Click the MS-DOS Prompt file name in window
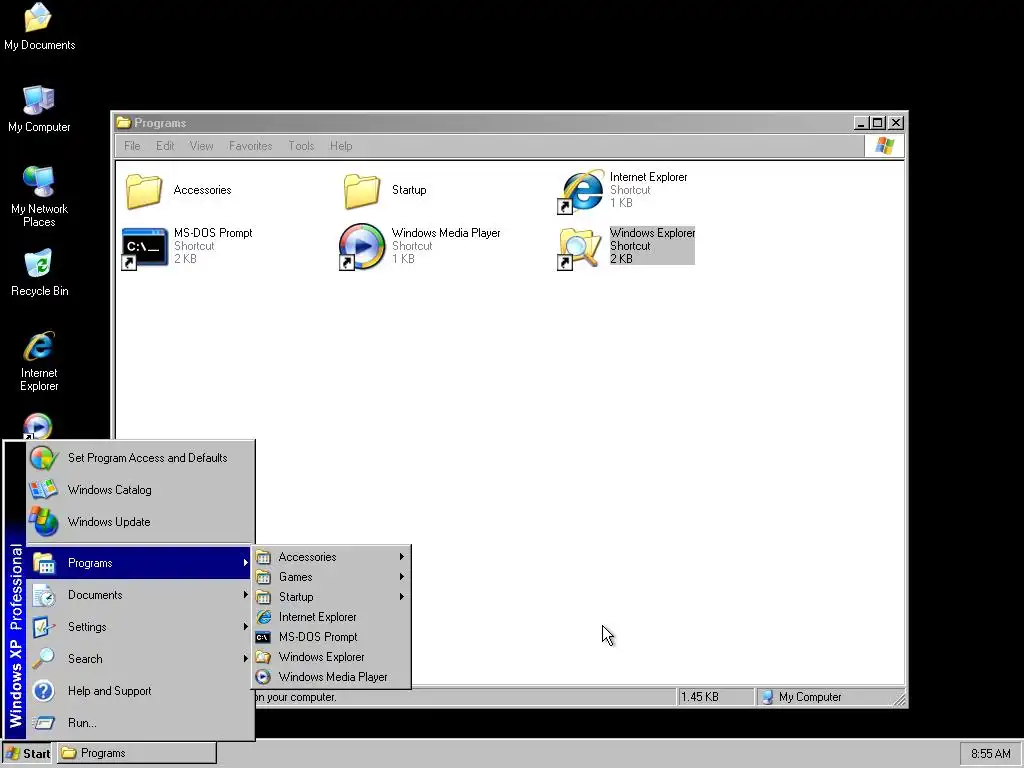This screenshot has height=768, width=1024. [213, 233]
